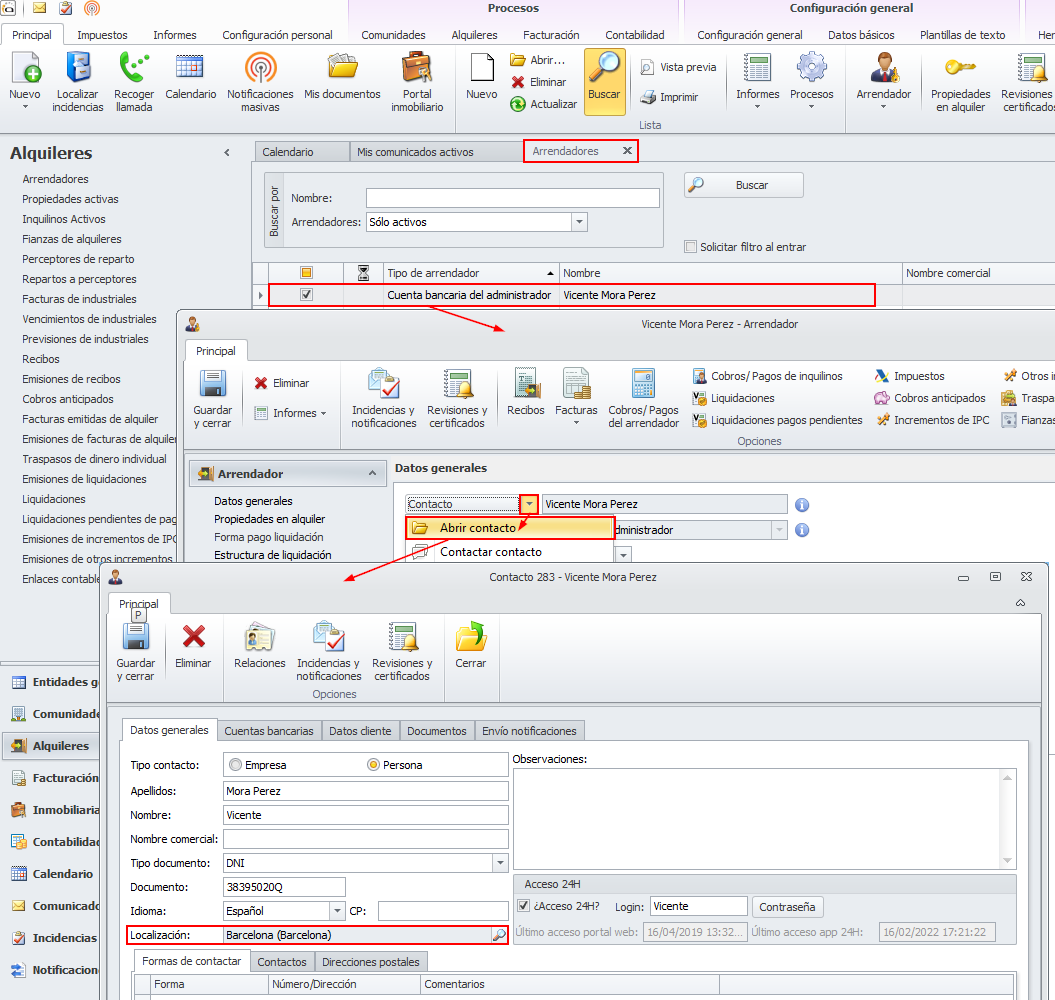
Task: Open the Tipo documento DNI dropdown
Action: (500, 863)
